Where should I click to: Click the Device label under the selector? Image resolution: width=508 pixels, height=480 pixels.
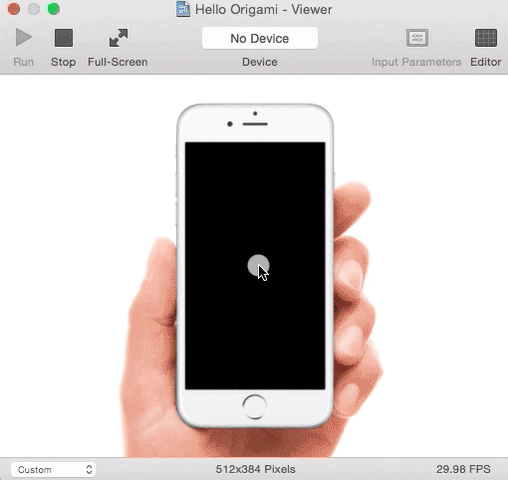point(260,62)
